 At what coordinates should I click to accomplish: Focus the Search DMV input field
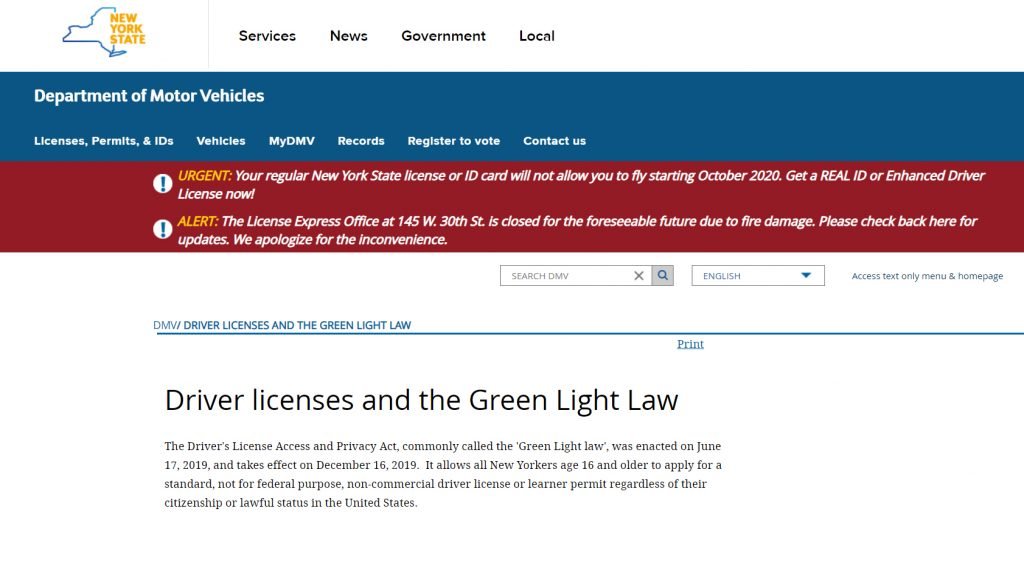pos(567,276)
